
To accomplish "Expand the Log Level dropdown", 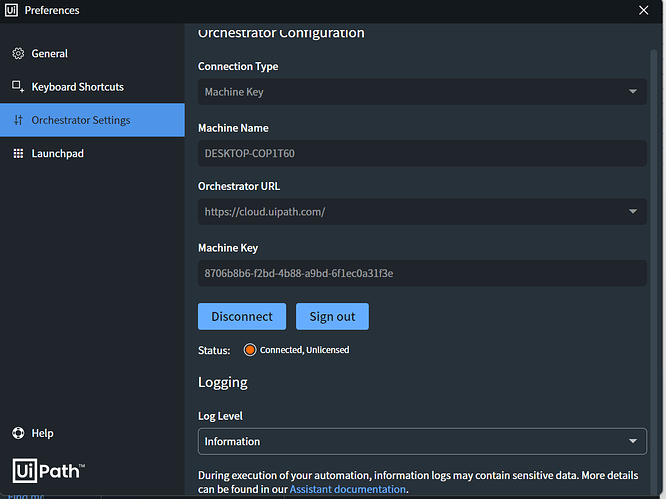I will click(x=632, y=441).
